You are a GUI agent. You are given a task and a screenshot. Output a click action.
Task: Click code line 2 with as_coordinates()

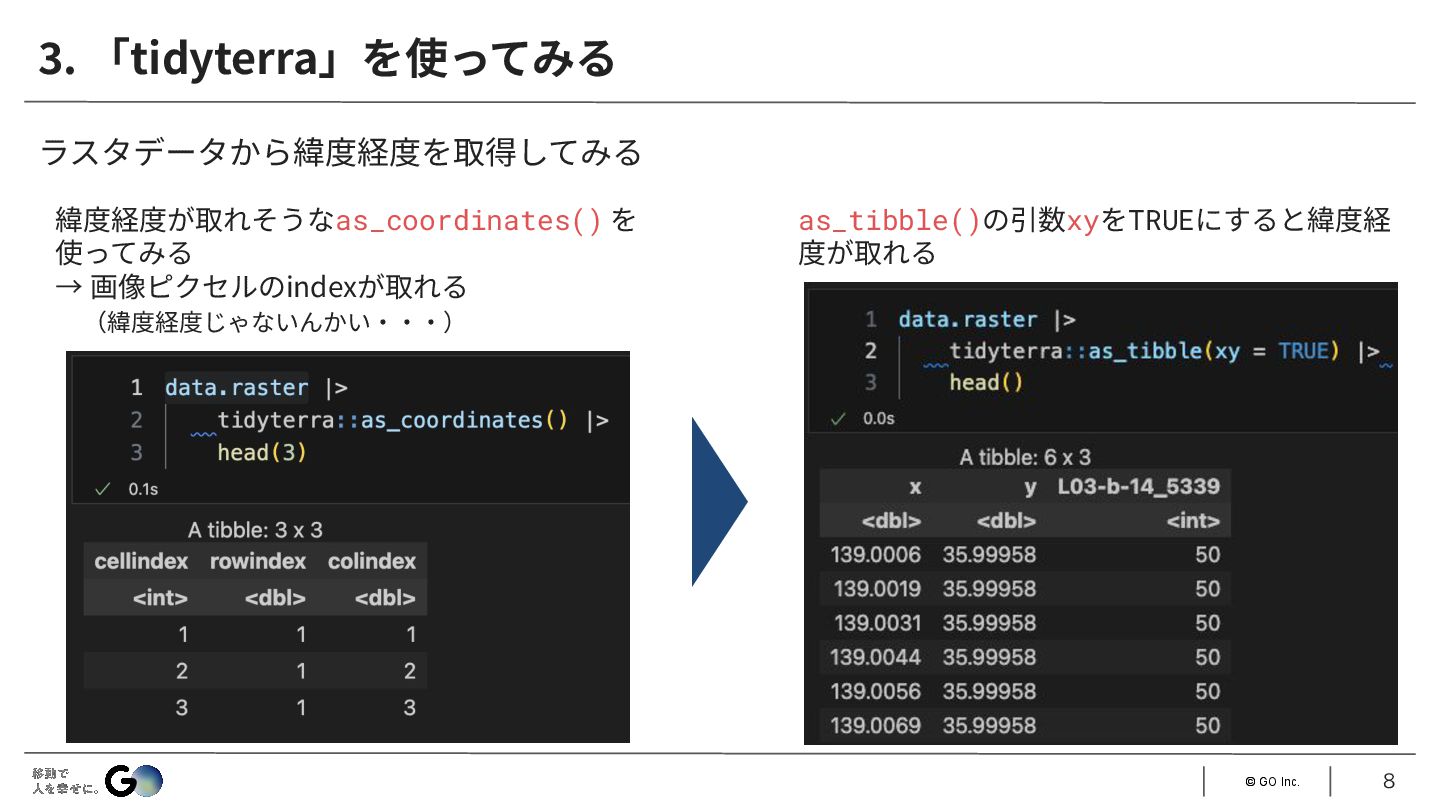click(413, 420)
